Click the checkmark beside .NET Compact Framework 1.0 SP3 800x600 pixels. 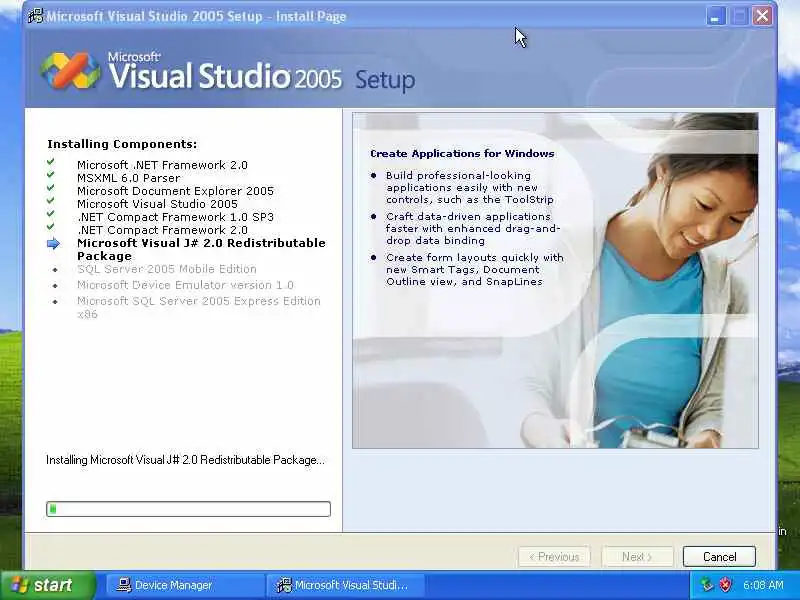(51, 214)
